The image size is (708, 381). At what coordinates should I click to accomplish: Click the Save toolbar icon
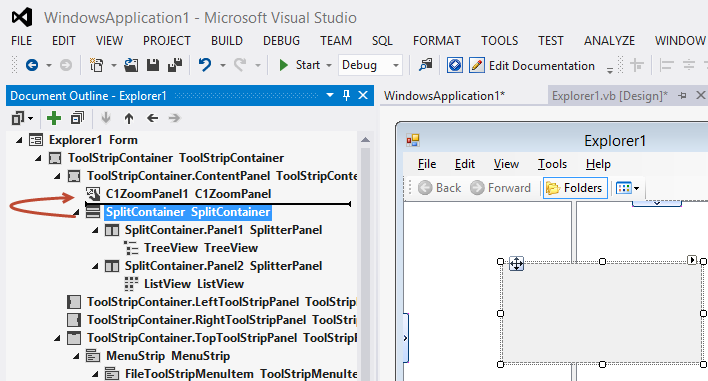click(153, 65)
